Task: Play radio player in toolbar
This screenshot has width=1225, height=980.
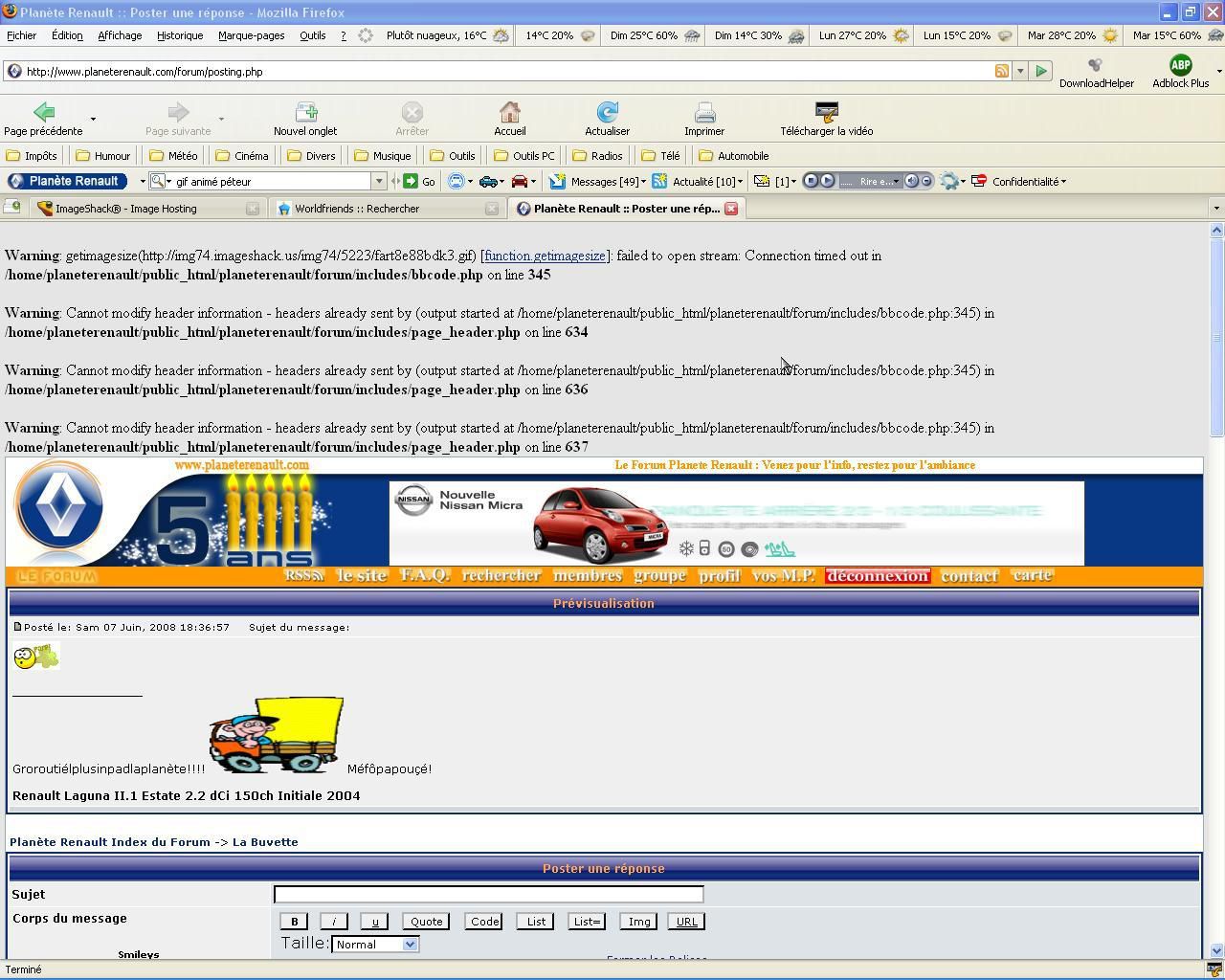Action: coord(828,181)
